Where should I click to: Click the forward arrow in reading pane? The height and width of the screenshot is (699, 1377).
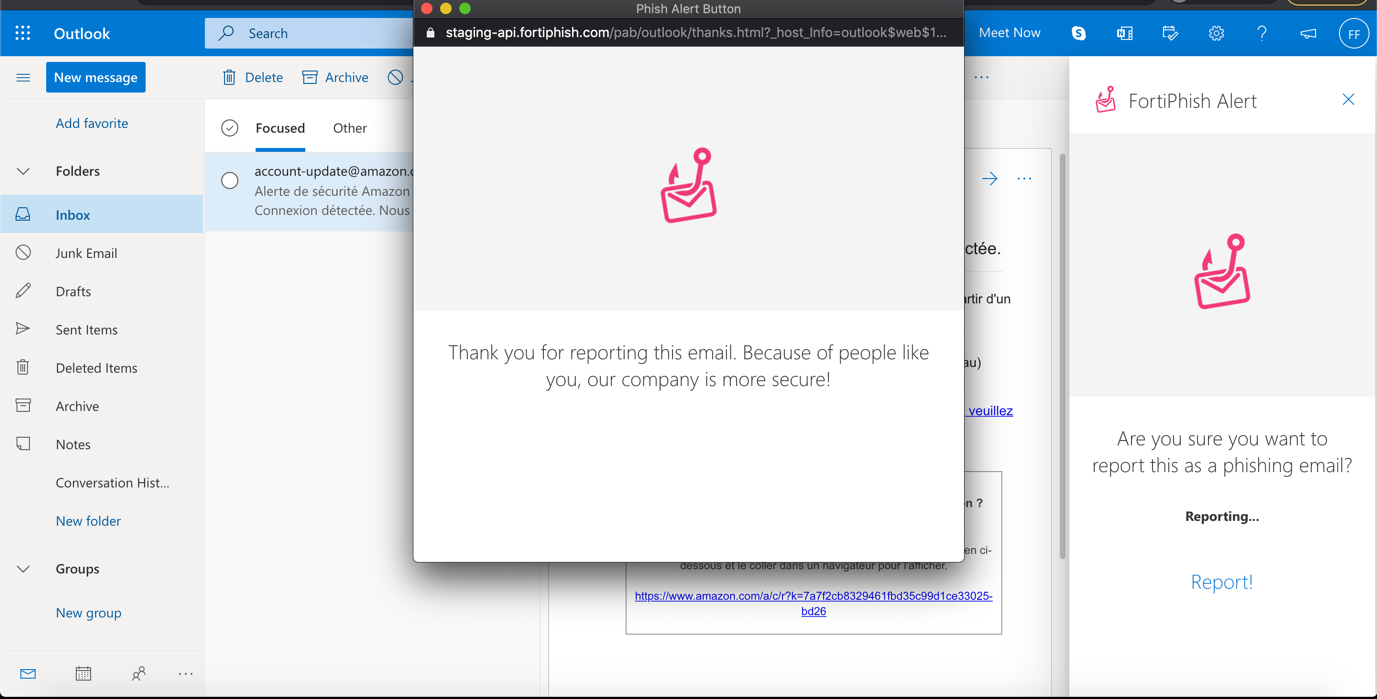[990, 179]
